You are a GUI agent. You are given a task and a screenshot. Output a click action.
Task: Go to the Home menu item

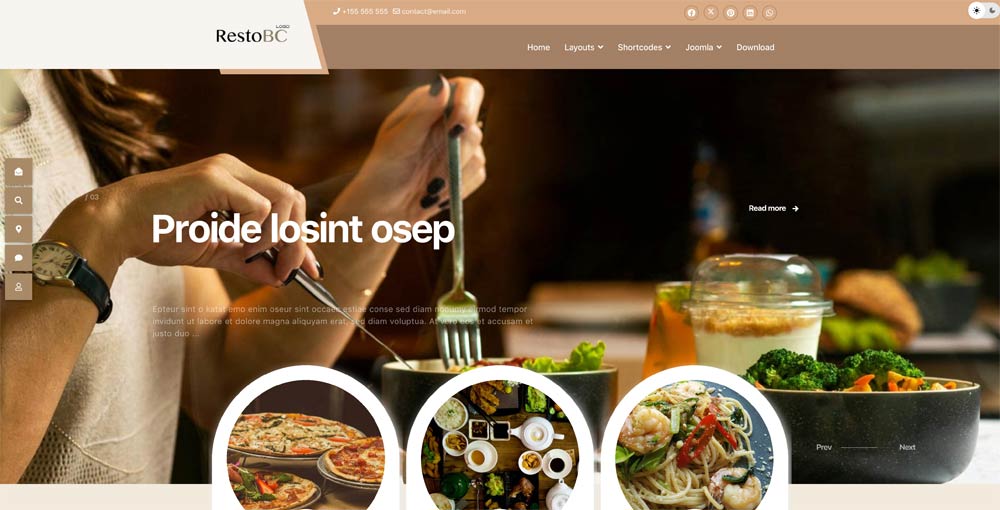538,47
